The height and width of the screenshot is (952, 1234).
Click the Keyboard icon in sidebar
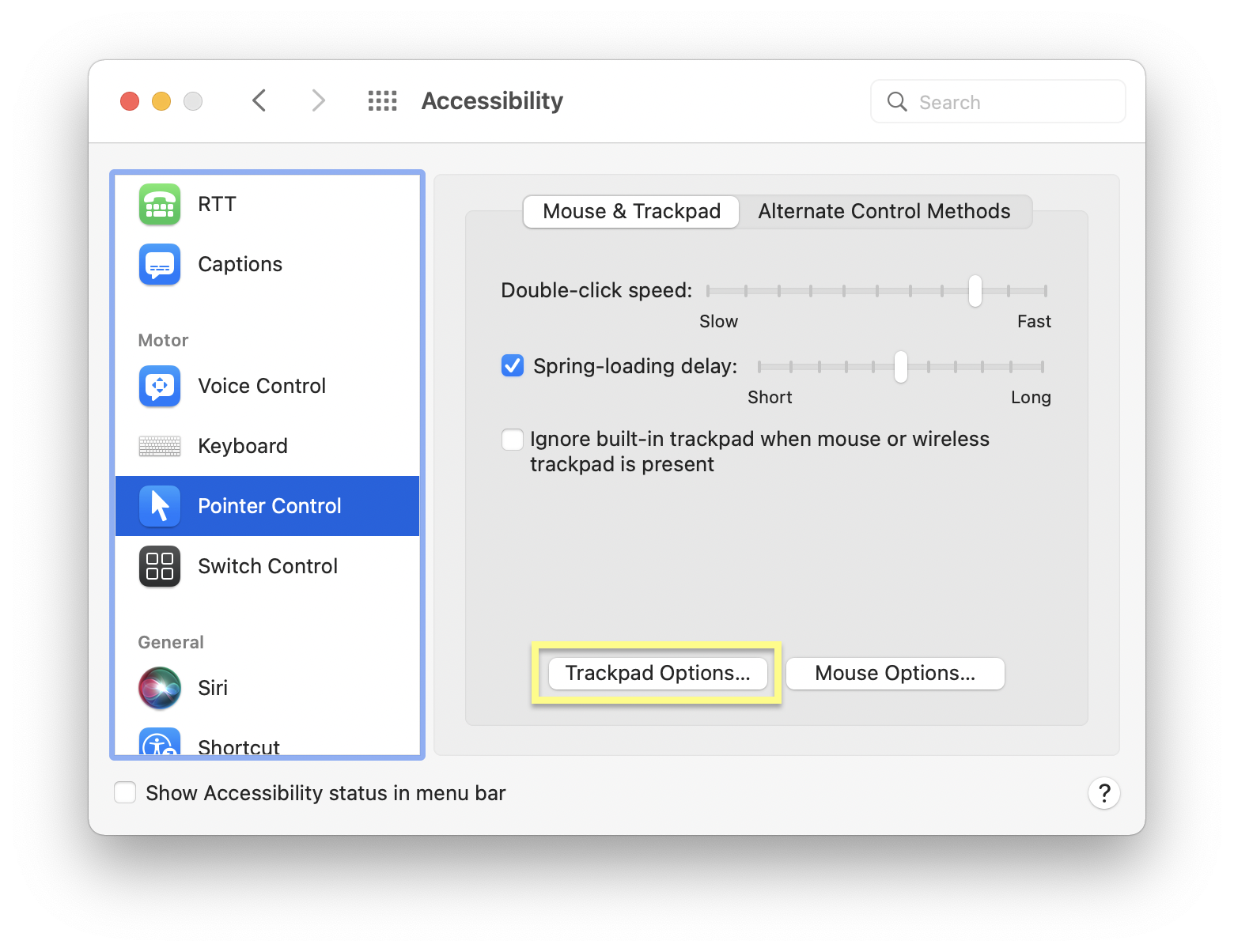160,446
